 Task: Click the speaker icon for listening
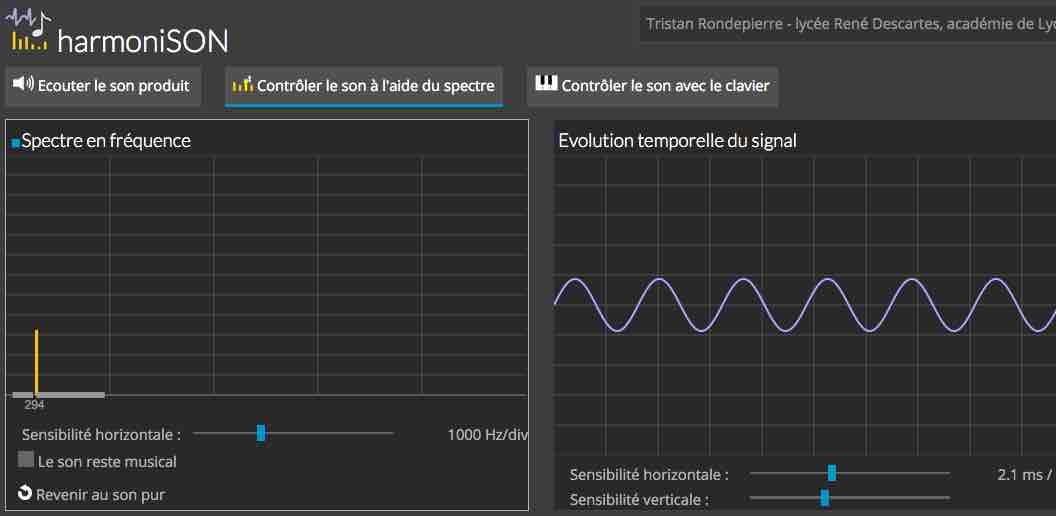(x=23, y=84)
